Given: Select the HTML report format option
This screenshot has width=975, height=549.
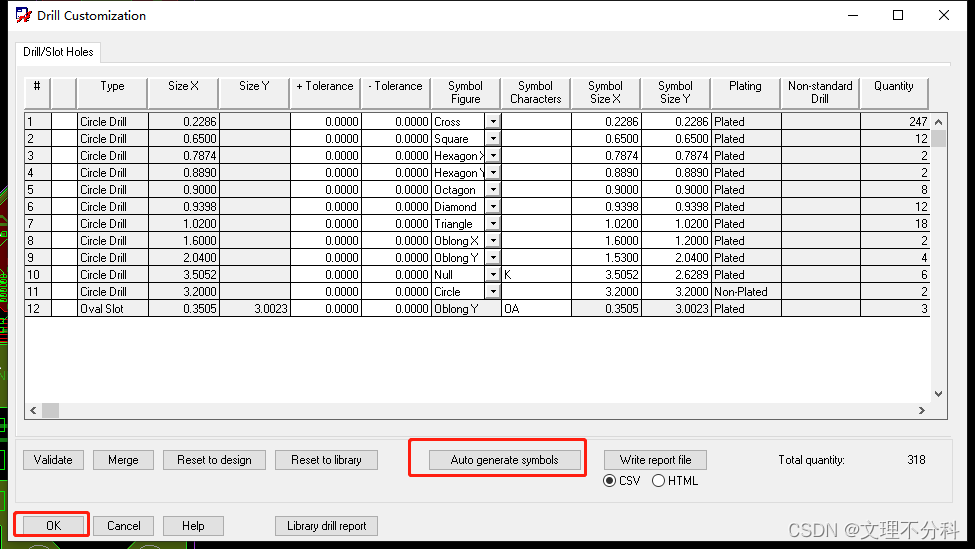Looking at the screenshot, I should [x=658, y=481].
